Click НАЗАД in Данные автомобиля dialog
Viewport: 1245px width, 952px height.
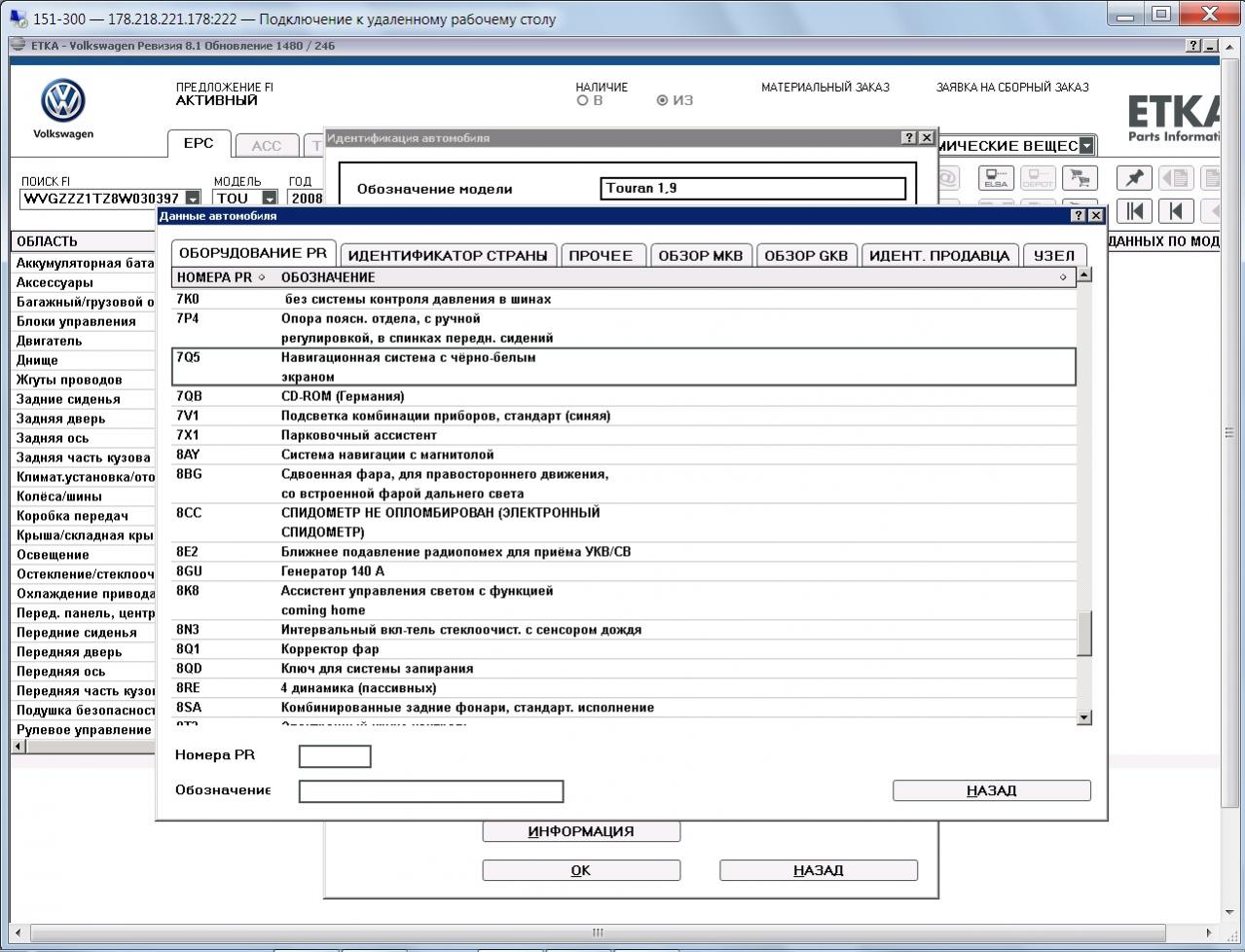[992, 790]
